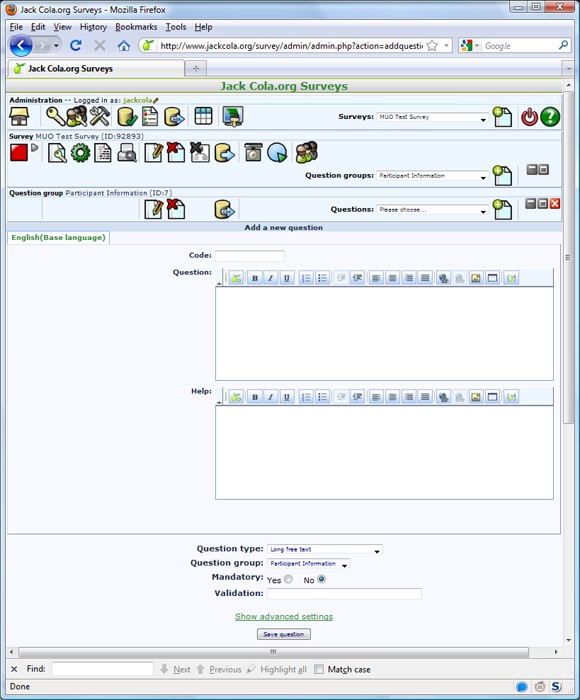Edit current question group pencil icon
The image size is (580, 700).
click(x=153, y=209)
